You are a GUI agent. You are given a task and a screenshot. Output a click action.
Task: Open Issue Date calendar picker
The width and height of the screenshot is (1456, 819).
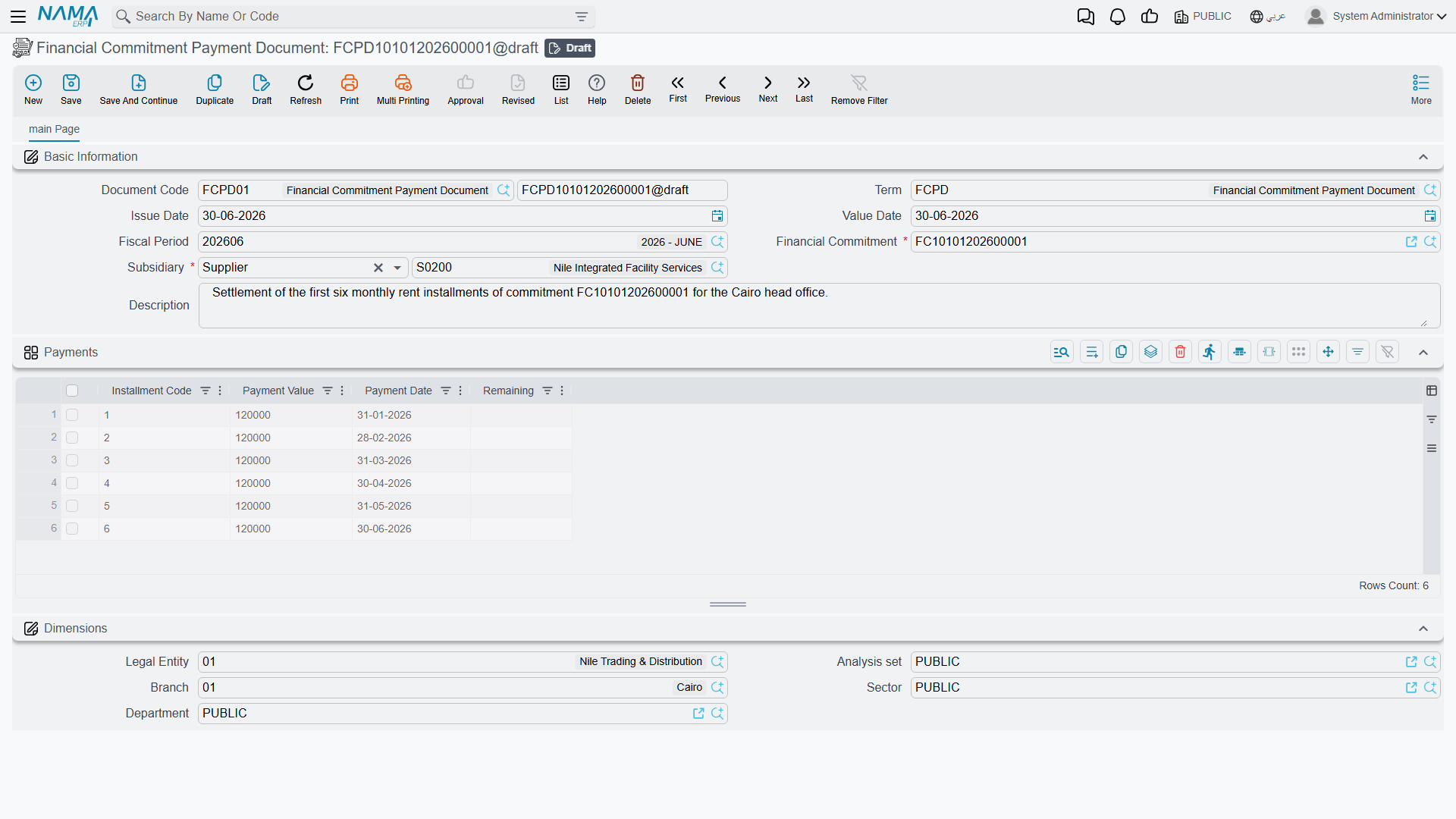pos(717,216)
